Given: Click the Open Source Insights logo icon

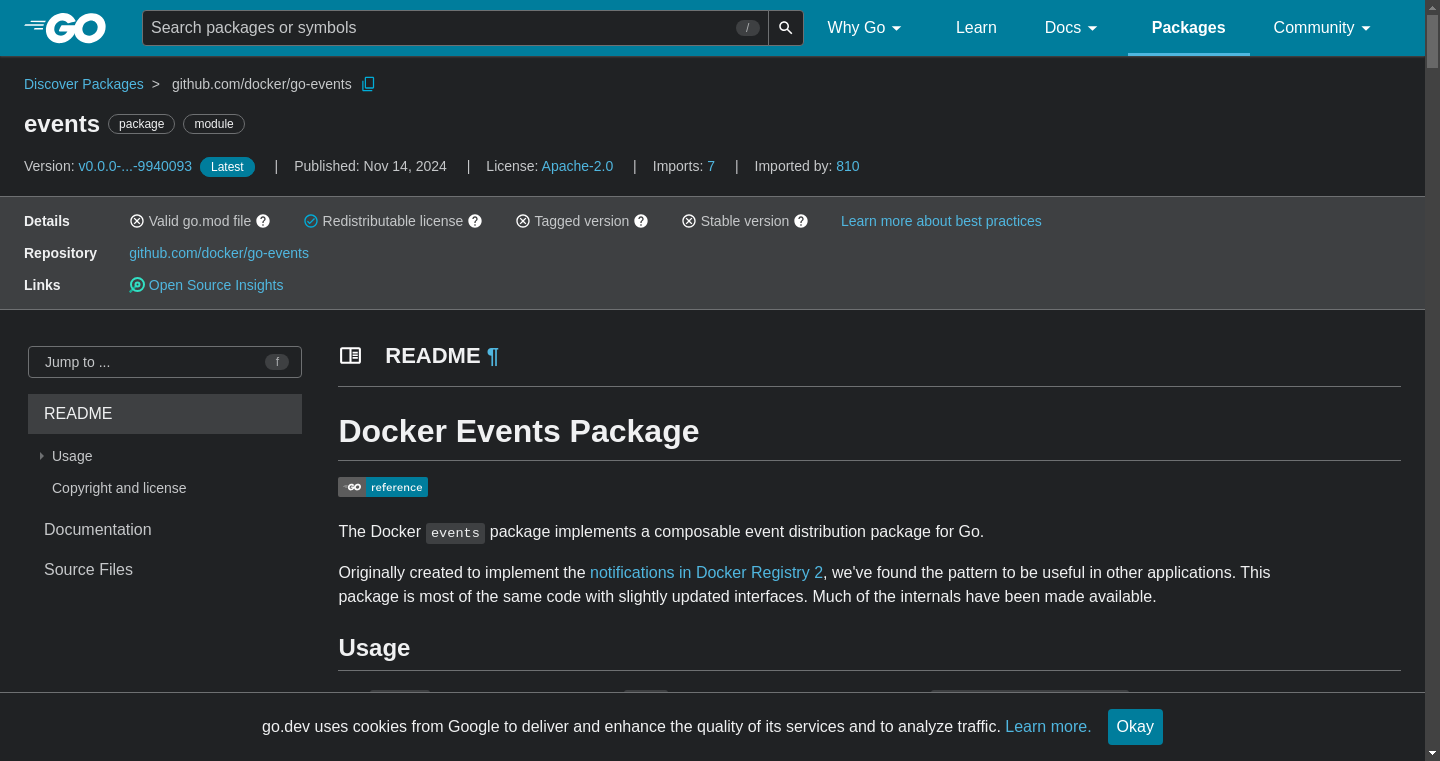Looking at the screenshot, I should pos(137,285).
